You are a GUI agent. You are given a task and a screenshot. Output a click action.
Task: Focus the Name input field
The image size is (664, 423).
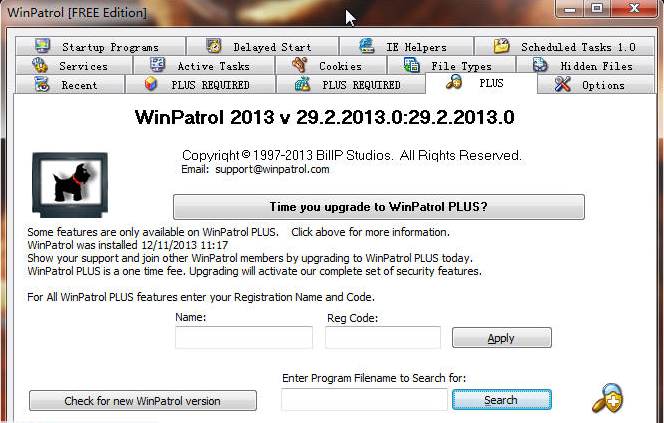(x=244, y=337)
